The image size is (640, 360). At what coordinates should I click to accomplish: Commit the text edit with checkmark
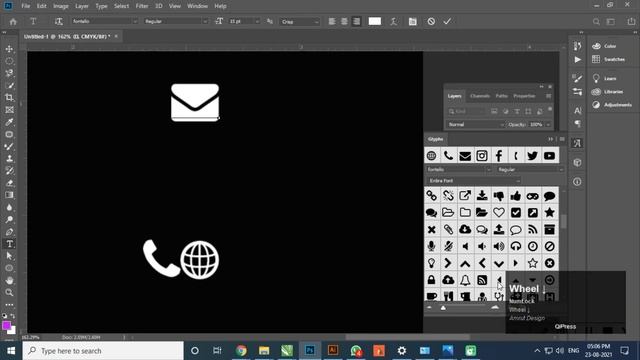point(447,21)
